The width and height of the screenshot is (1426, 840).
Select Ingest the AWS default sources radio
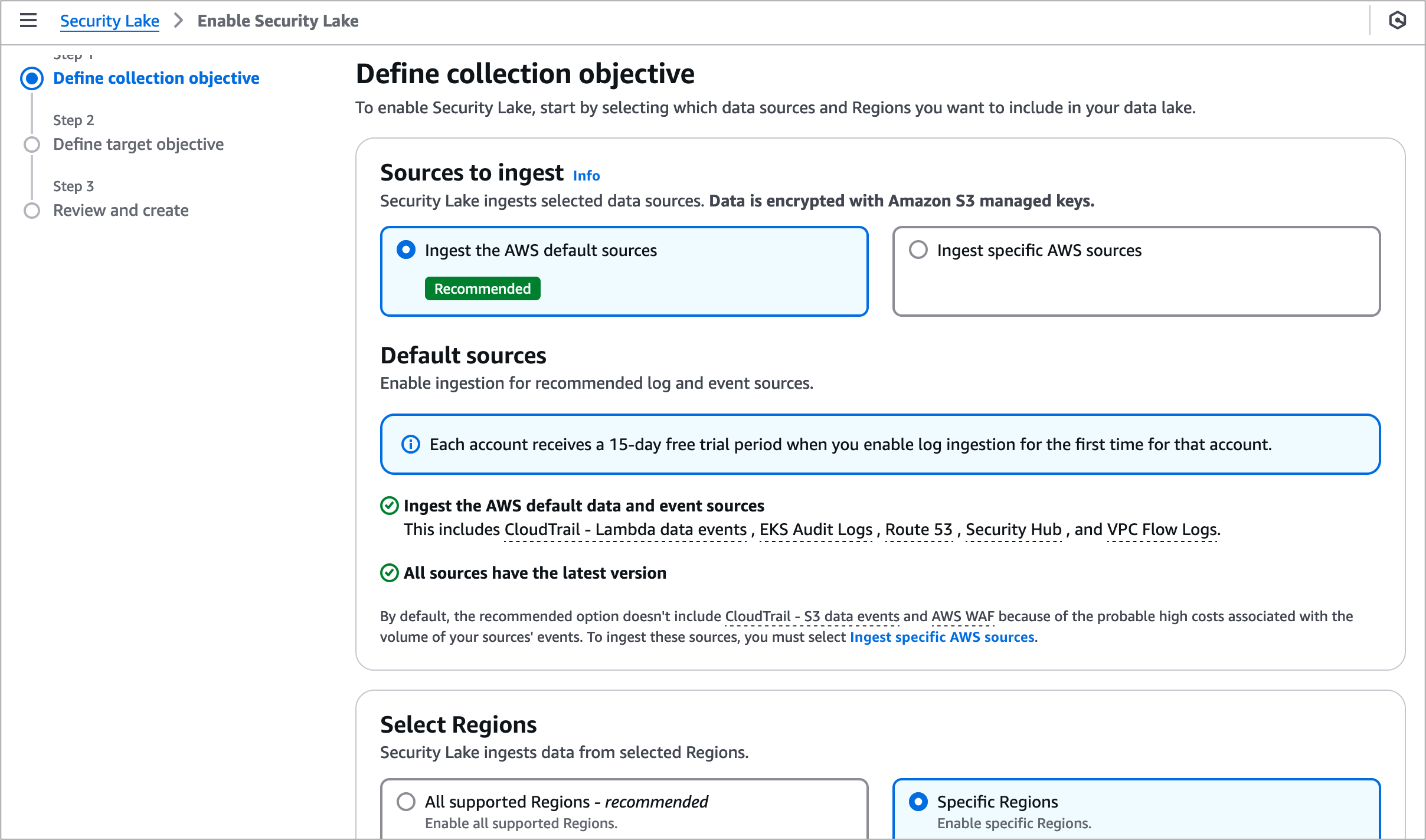406,250
